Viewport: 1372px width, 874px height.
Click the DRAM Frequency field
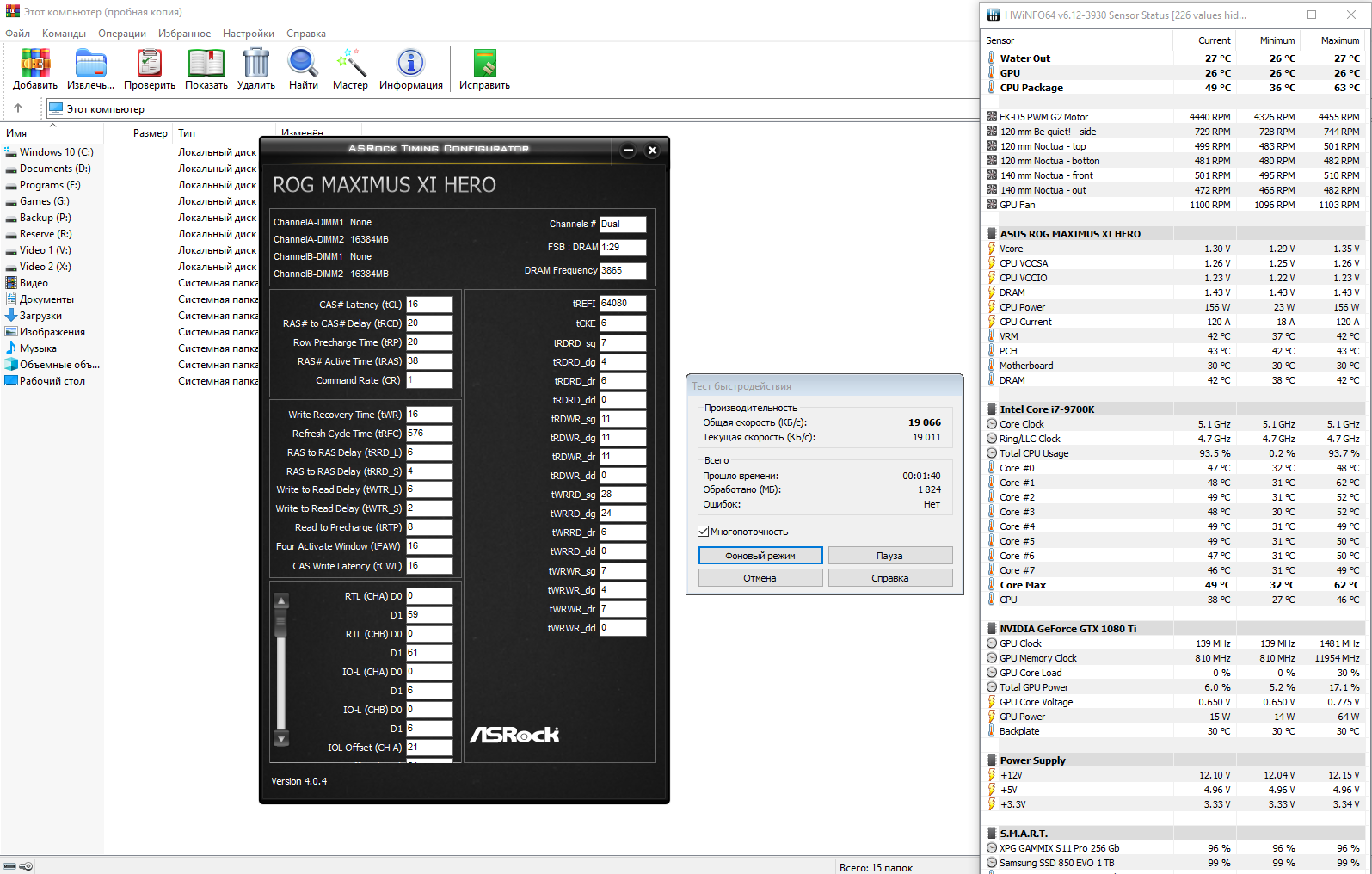coord(623,270)
